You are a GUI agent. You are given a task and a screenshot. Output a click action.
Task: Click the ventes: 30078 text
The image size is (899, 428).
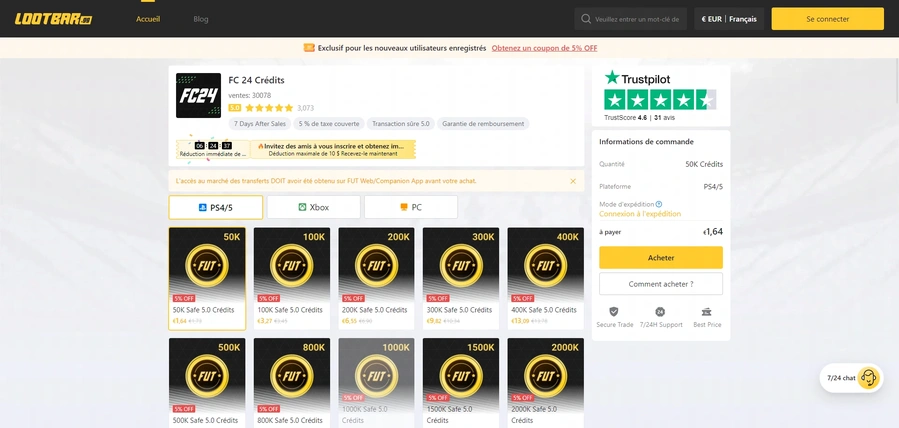(249, 95)
